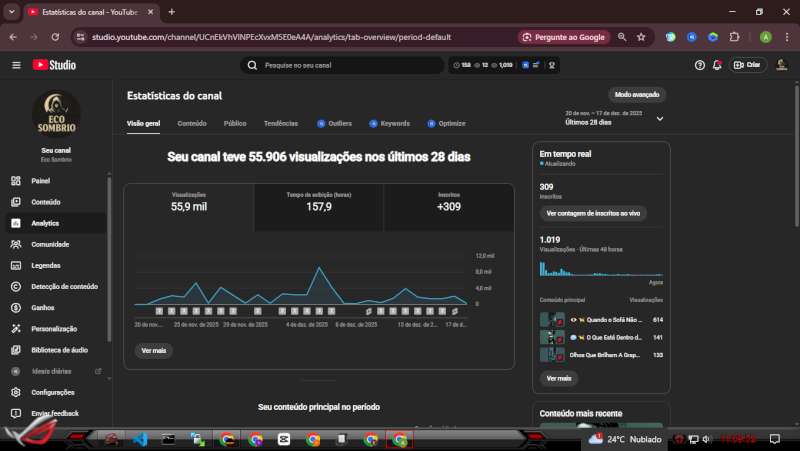Open the Chrome three-dot menu
This screenshot has width=800, height=451.
(x=786, y=37)
